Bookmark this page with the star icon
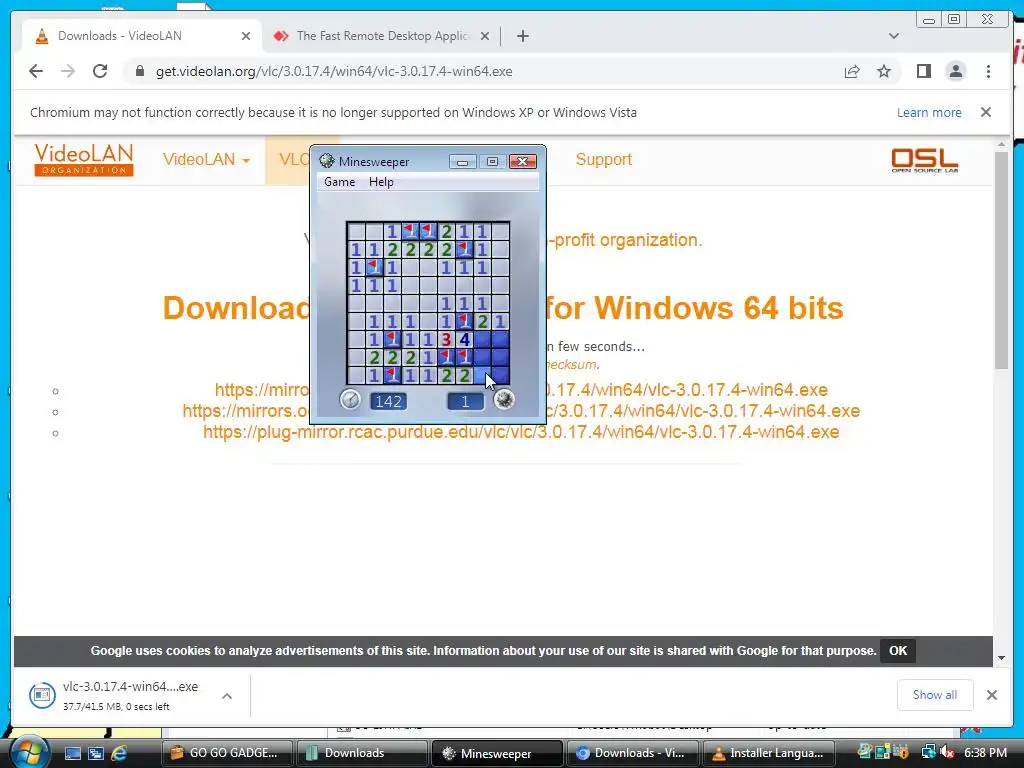The width and height of the screenshot is (1024, 768). point(884,71)
